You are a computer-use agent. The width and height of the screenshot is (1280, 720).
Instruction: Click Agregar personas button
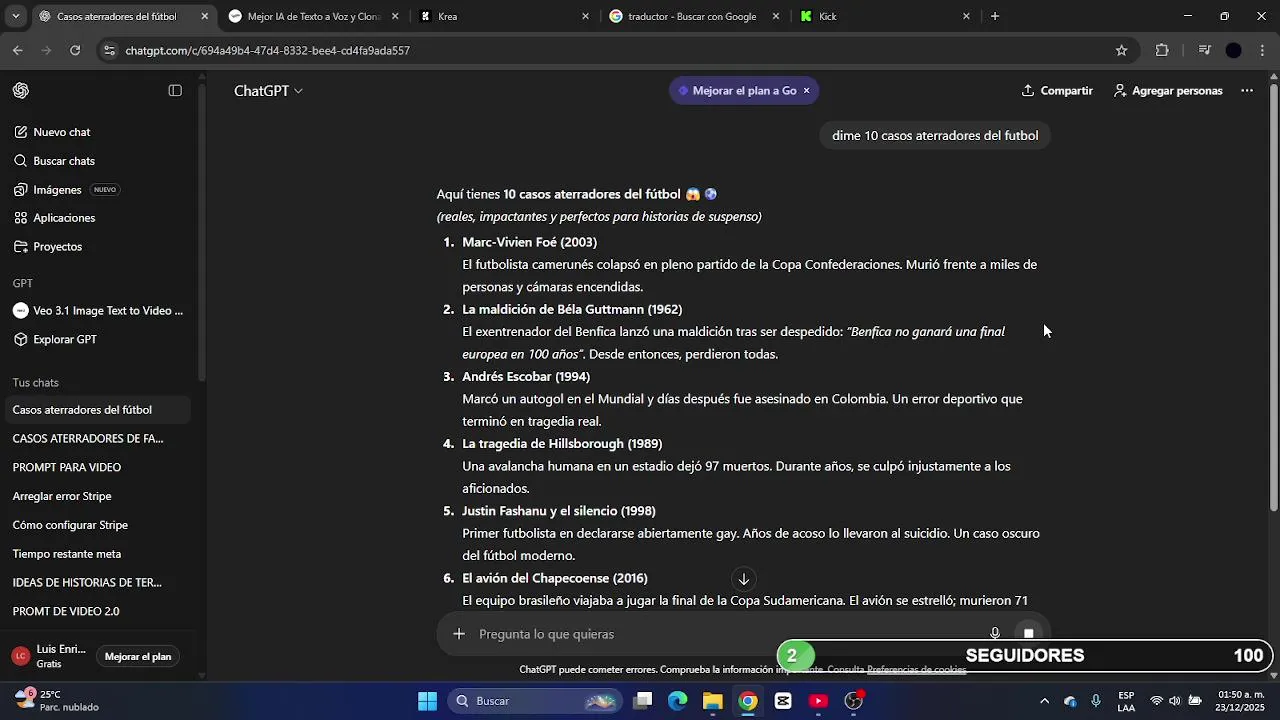pyautogui.click(x=1168, y=91)
